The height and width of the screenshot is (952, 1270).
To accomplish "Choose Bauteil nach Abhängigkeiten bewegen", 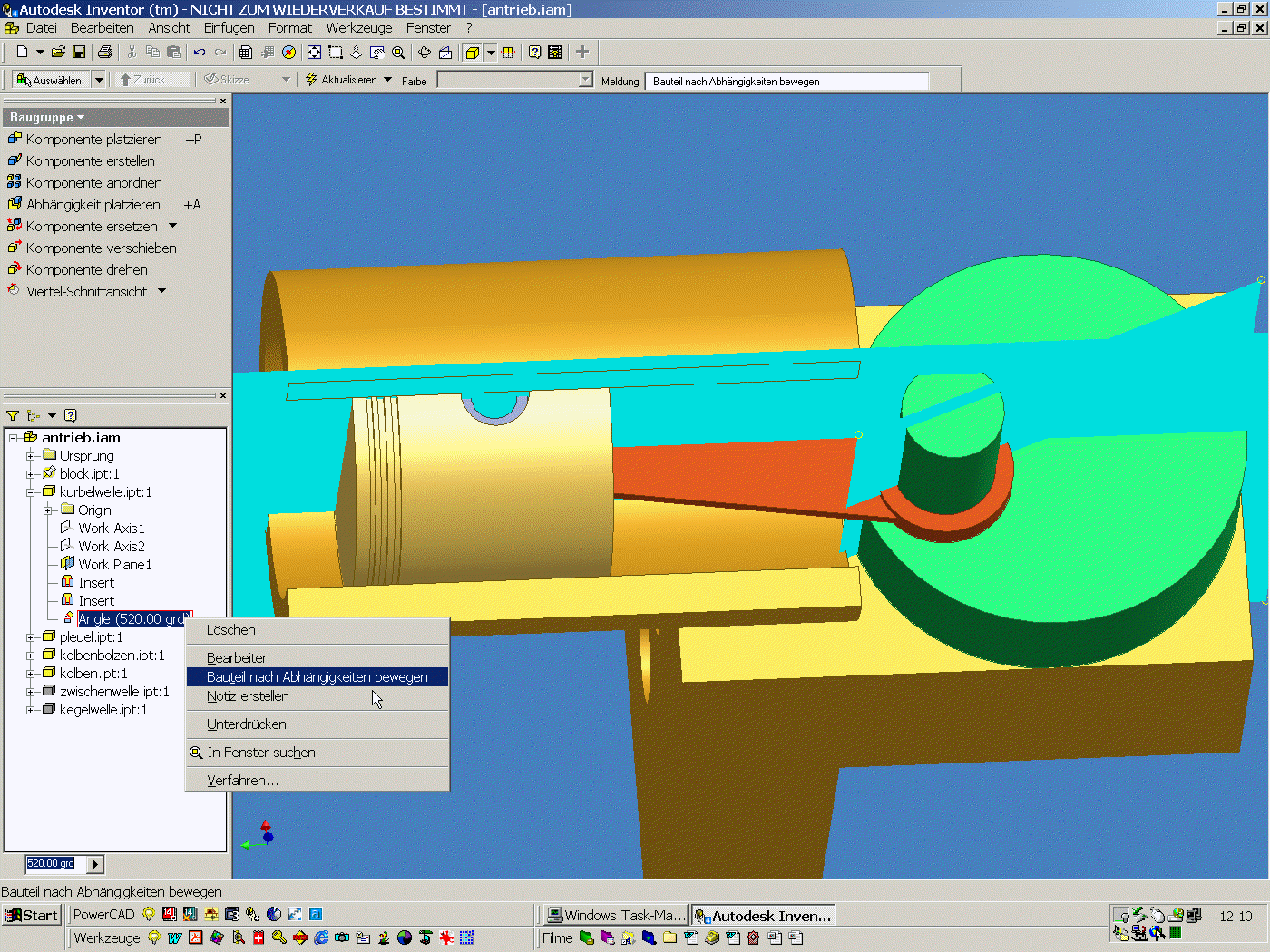I will coord(317,677).
